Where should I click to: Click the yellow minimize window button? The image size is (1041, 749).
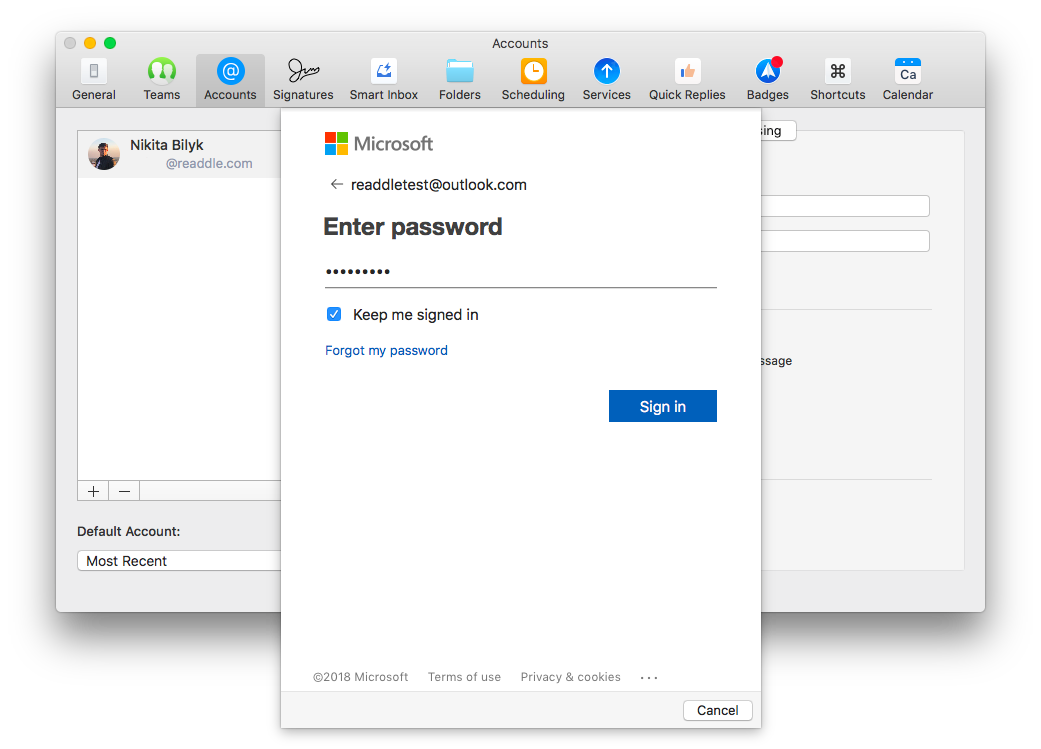(x=90, y=43)
